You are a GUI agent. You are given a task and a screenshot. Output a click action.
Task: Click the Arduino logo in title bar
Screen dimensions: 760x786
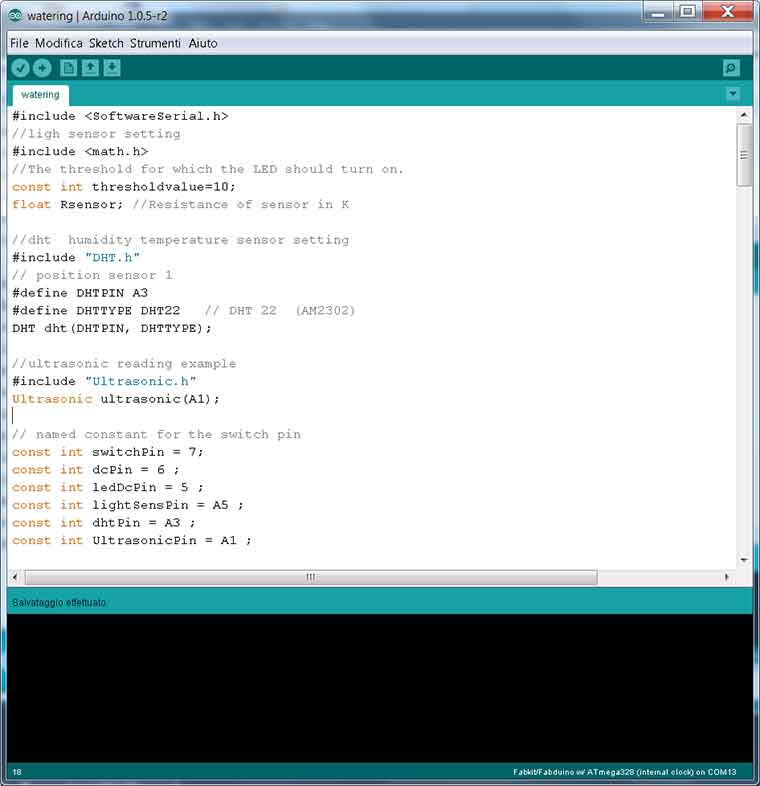tap(16, 16)
